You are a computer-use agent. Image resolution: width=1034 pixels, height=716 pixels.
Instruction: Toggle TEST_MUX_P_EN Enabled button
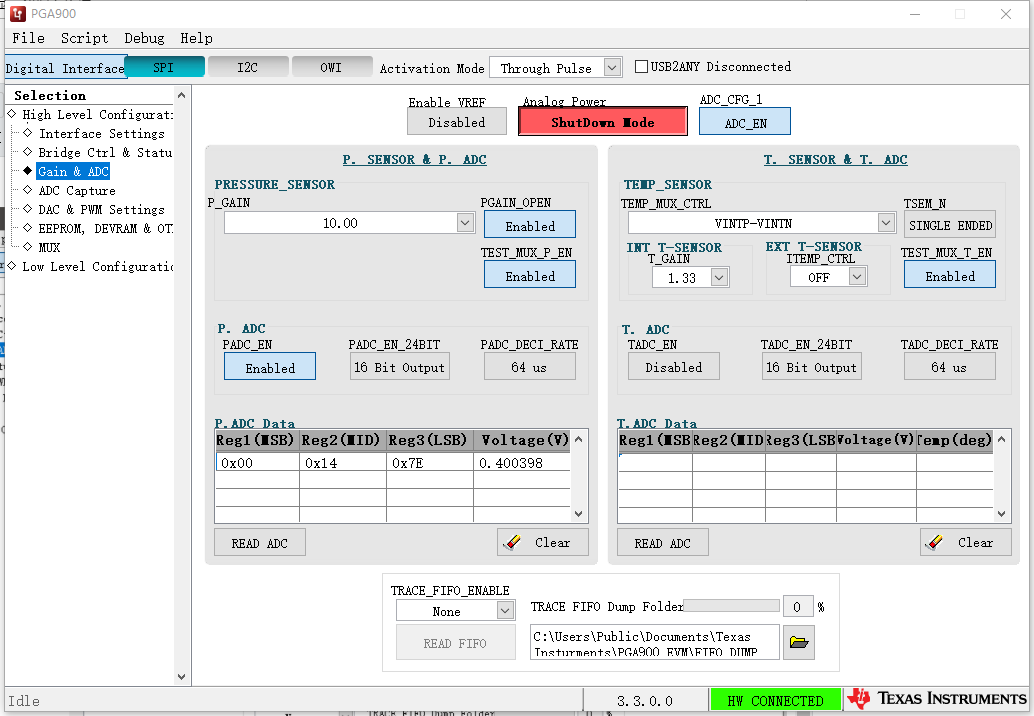click(x=530, y=276)
